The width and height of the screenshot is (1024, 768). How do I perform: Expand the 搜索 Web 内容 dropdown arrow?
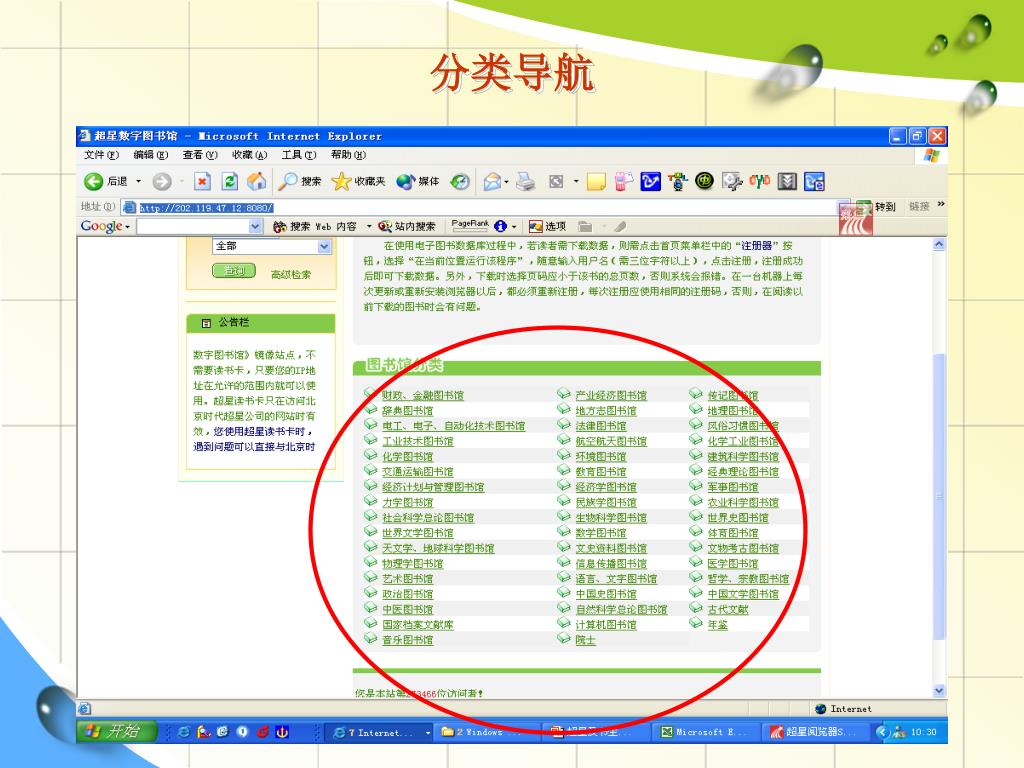pos(369,227)
